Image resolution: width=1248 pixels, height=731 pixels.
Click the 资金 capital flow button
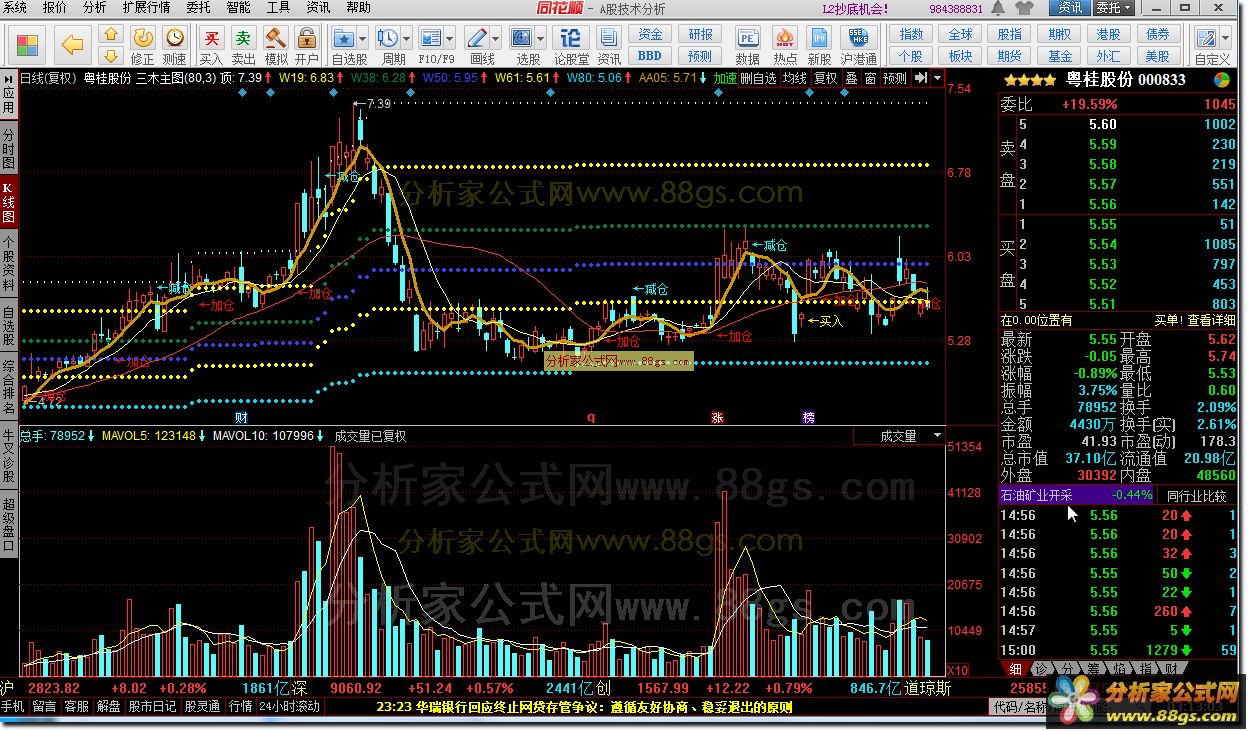pyautogui.click(x=650, y=35)
